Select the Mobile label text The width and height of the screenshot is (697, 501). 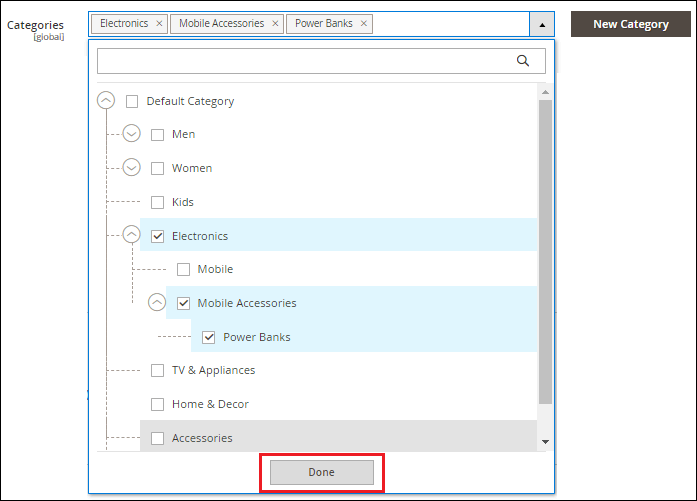215,269
